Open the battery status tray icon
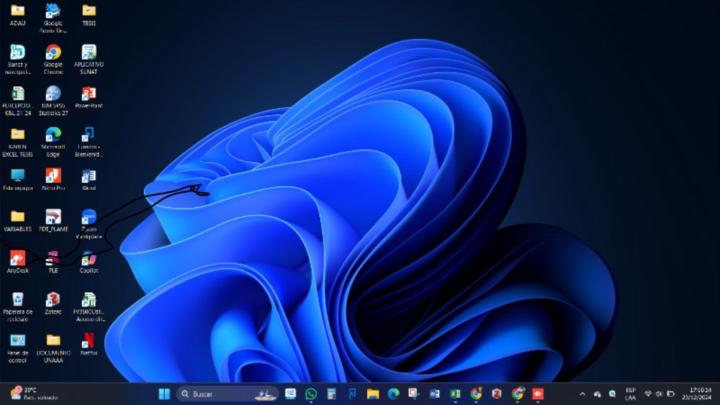 pyautogui.click(x=670, y=394)
